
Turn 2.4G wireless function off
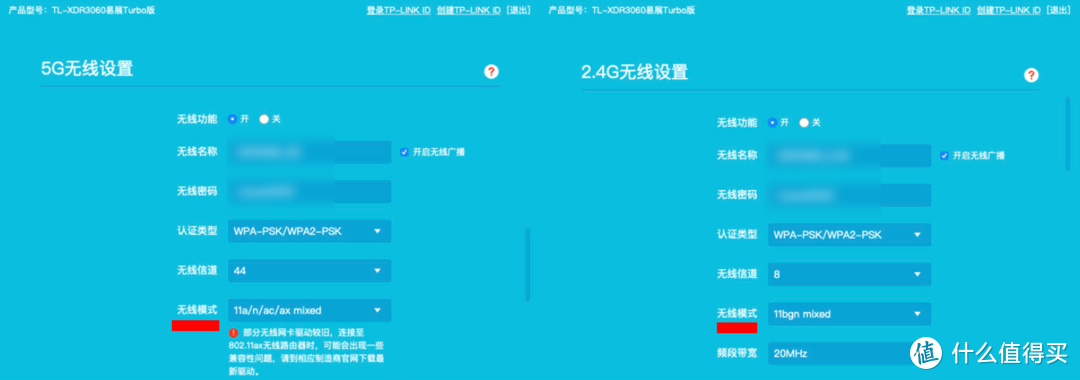tap(804, 123)
